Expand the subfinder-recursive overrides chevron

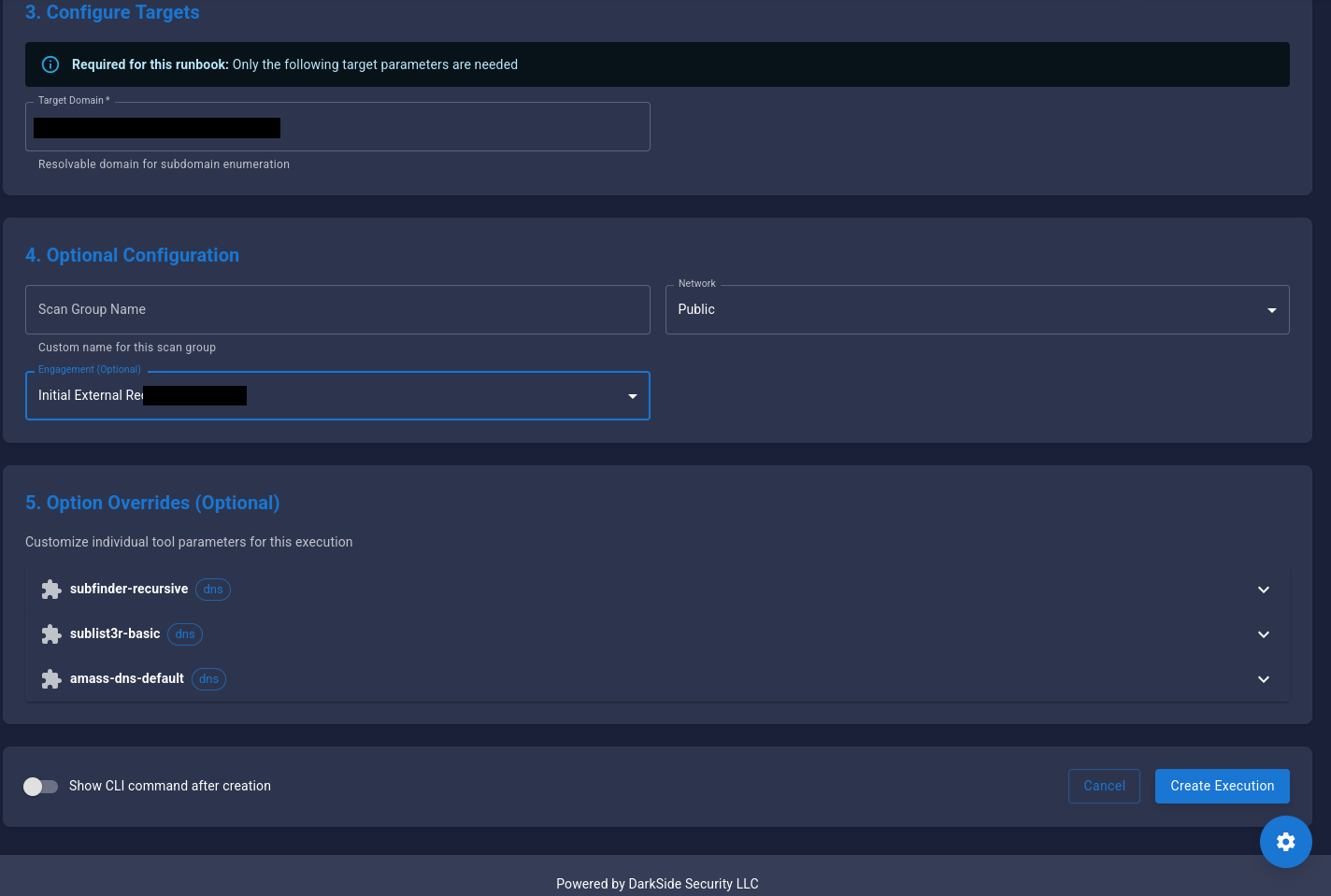click(x=1263, y=590)
